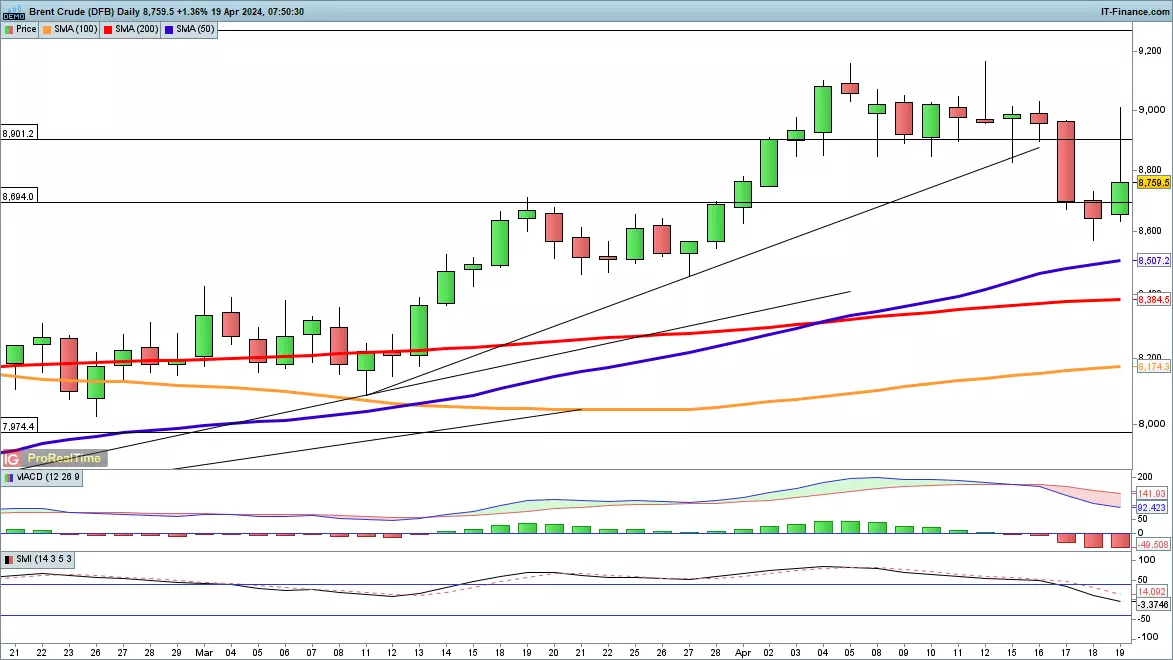1173x660 pixels.
Task: Click the 17 date label on the time axis
Action: point(1065,653)
